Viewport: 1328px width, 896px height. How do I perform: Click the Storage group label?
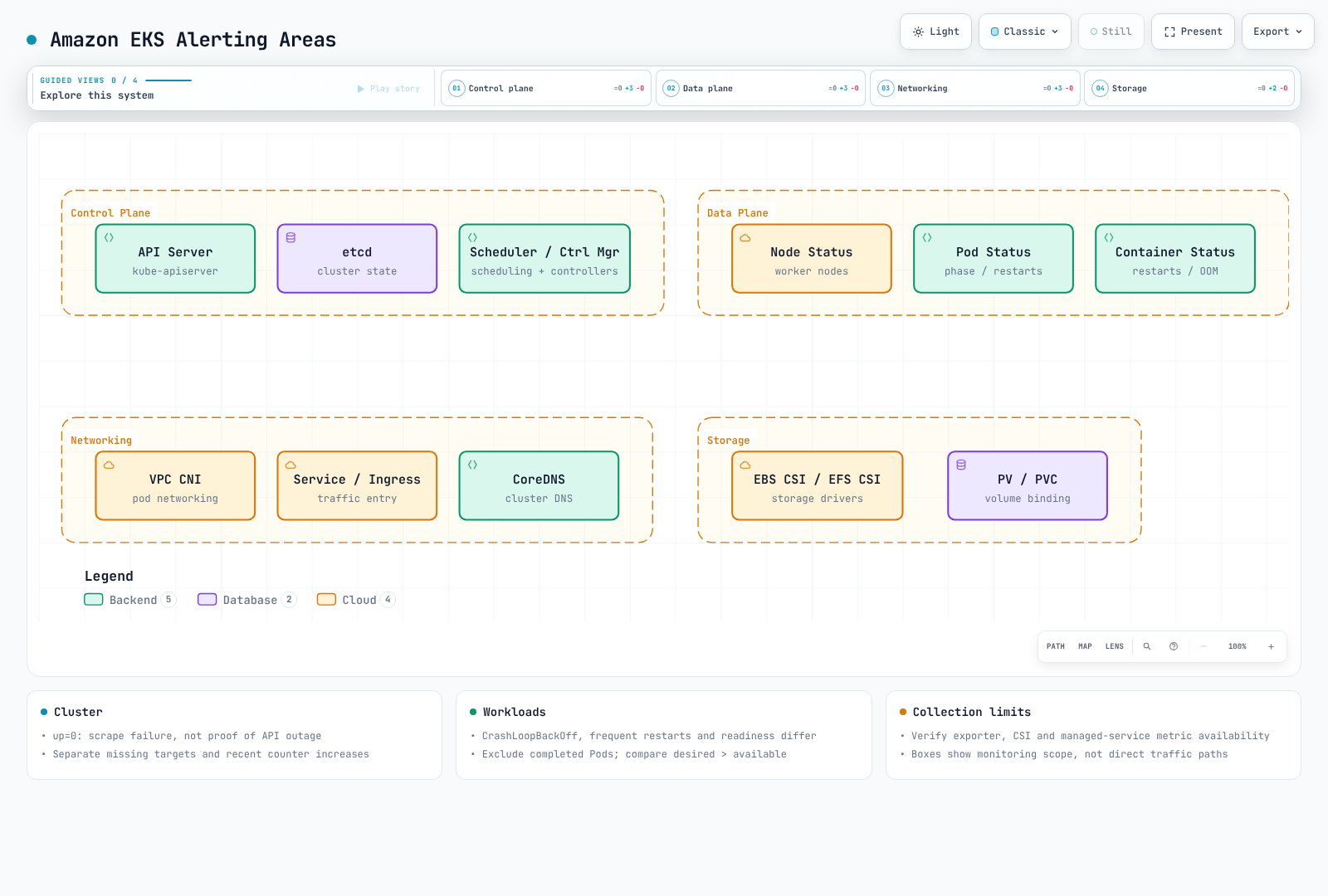click(x=729, y=441)
